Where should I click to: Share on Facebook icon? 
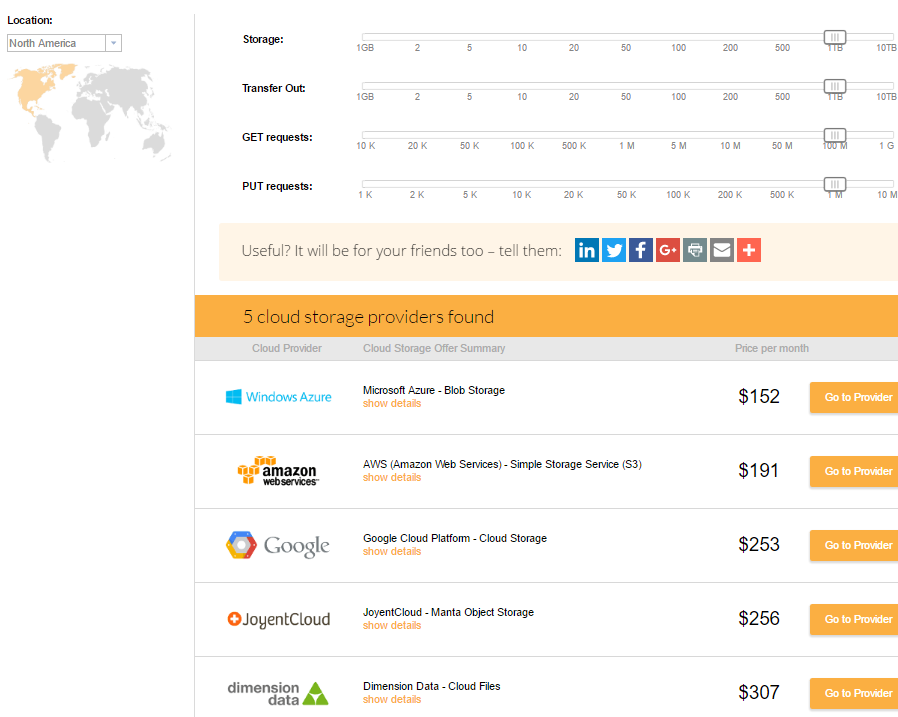coord(640,250)
